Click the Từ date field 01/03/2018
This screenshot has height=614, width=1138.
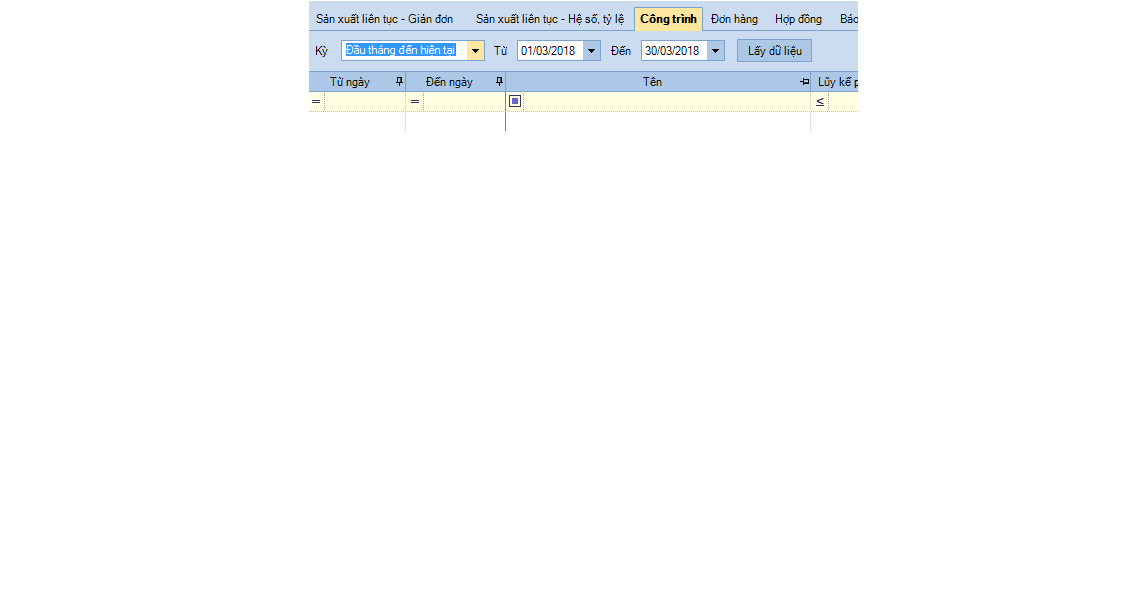550,51
